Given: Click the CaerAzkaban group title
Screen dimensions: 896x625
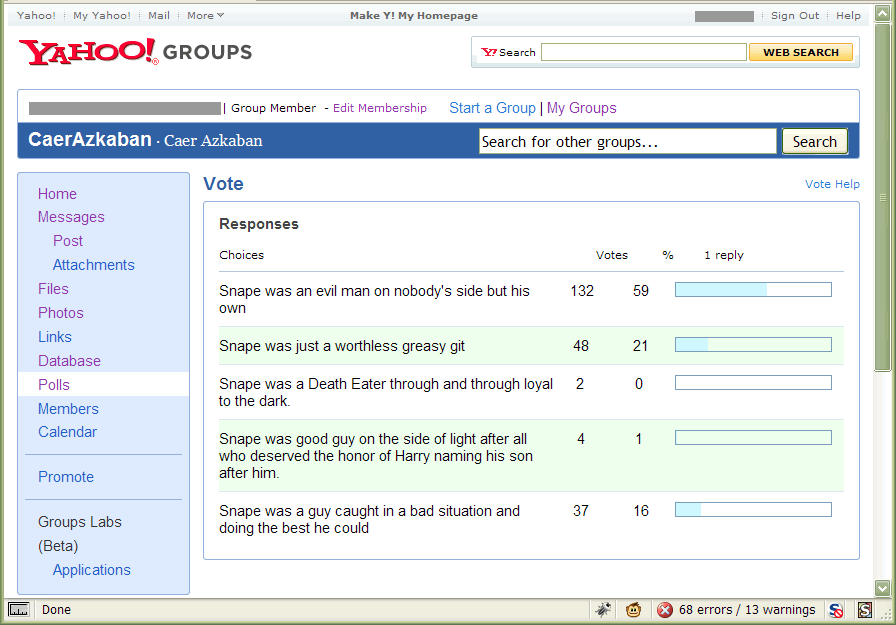Looking at the screenshot, I should click(90, 139).
